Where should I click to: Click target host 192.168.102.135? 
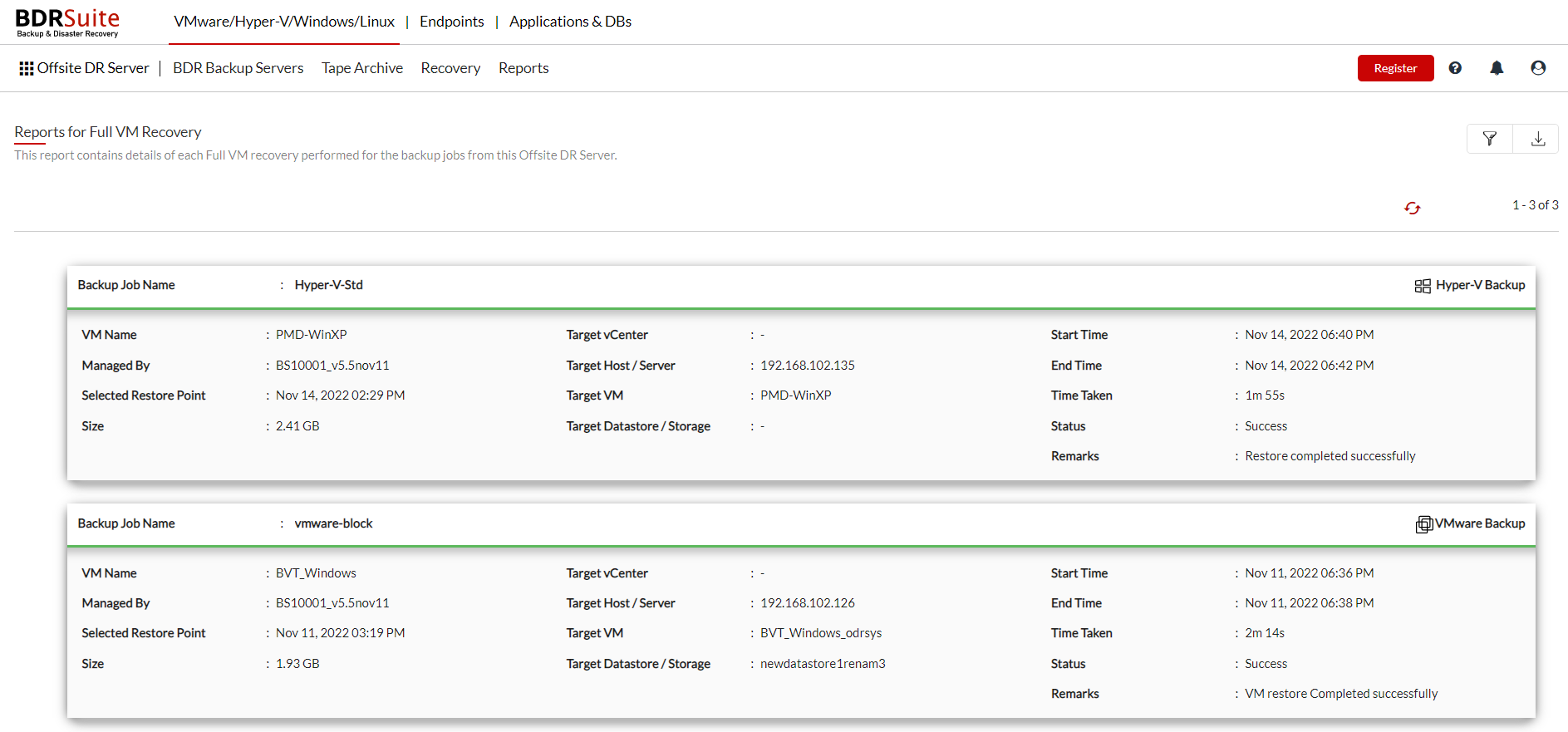pyautogui.click(x=808, y=366)
